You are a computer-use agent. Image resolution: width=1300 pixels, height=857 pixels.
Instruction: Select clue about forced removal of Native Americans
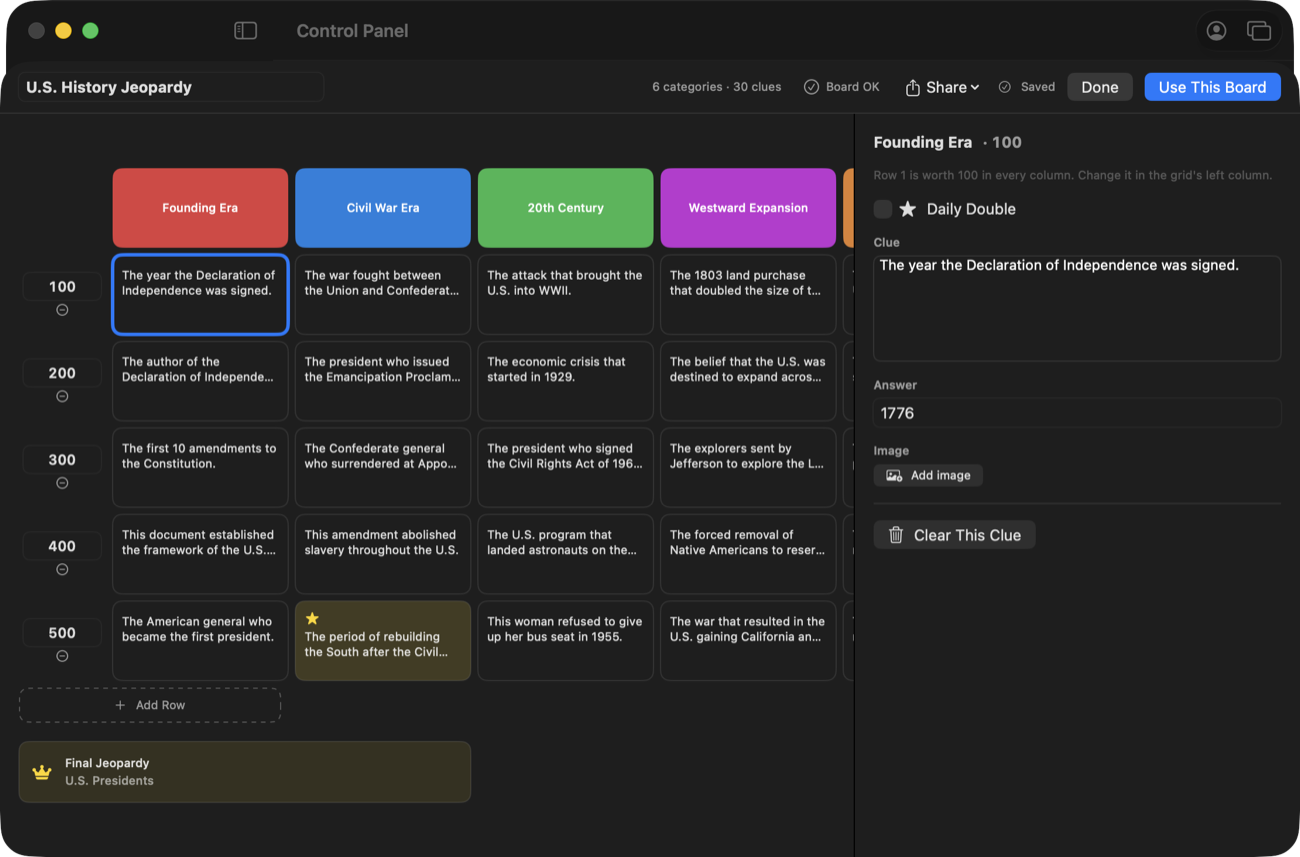748,554
